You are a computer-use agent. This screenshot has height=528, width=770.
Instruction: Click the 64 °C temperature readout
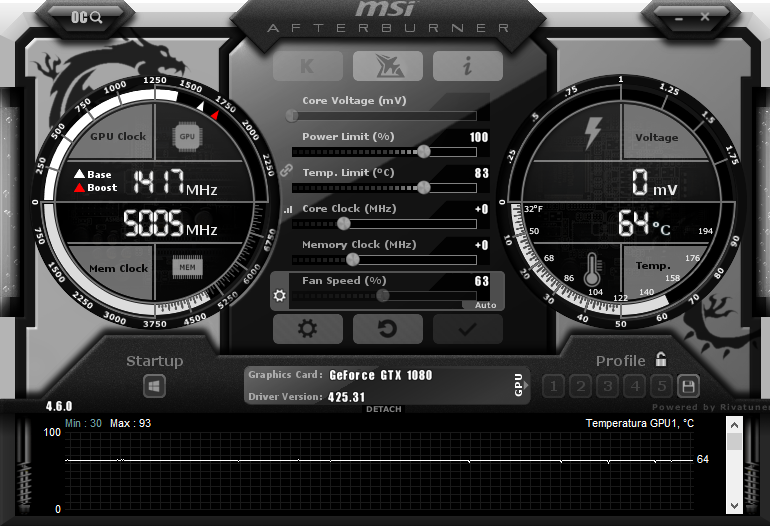click(x=643, y=223)
